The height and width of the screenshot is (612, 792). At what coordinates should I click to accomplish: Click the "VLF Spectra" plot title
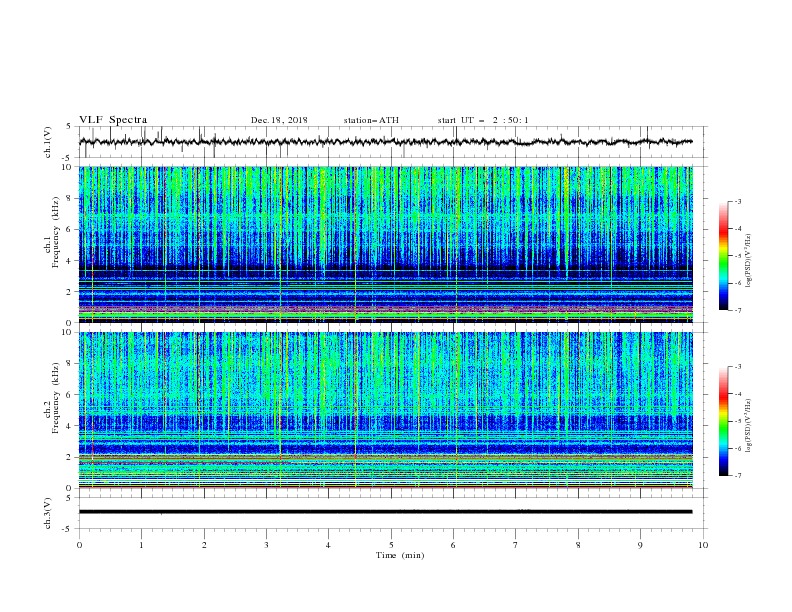tap(113, 120)
